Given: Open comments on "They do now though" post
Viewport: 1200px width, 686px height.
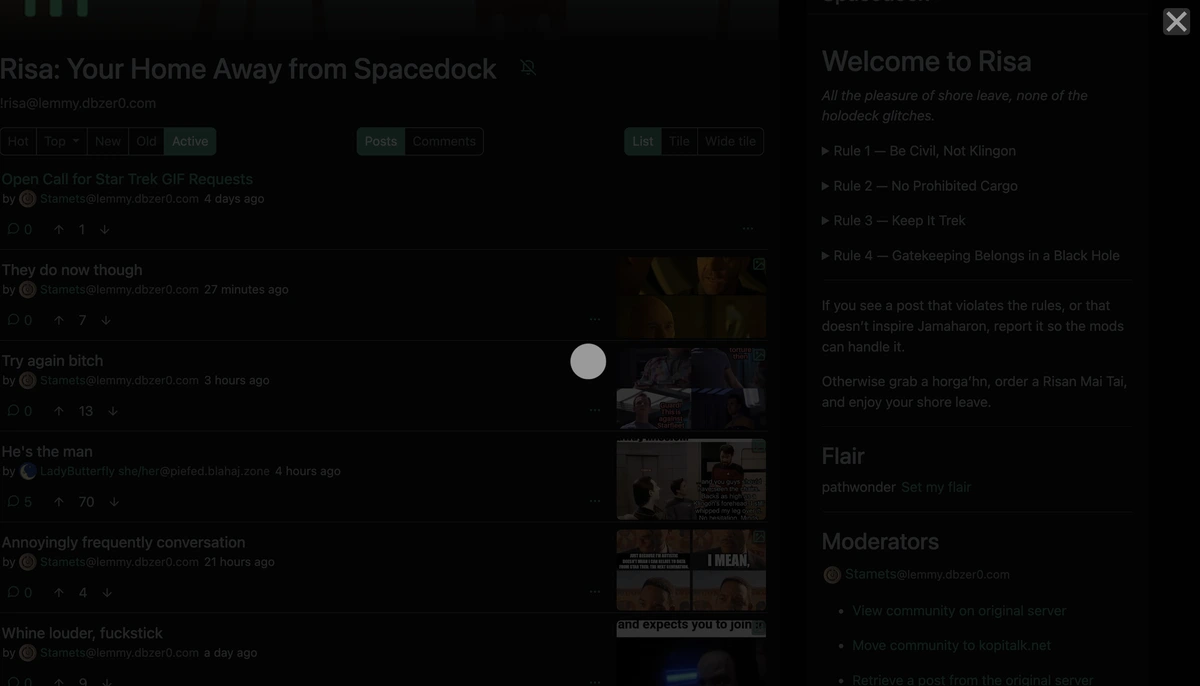Looking at the screenshot, I should pos(16,319).
